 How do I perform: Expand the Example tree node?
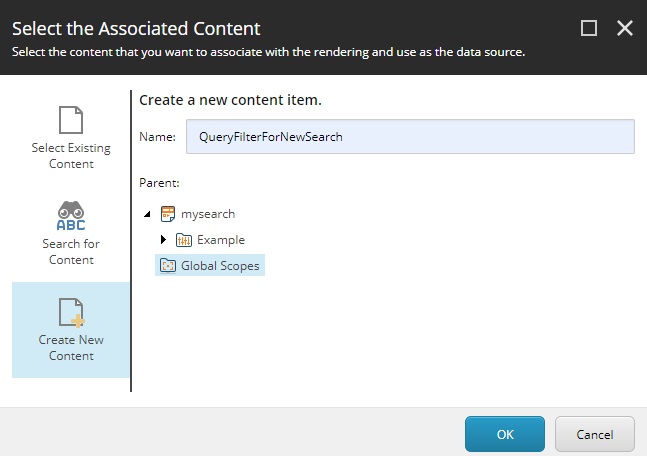[163, 239]
